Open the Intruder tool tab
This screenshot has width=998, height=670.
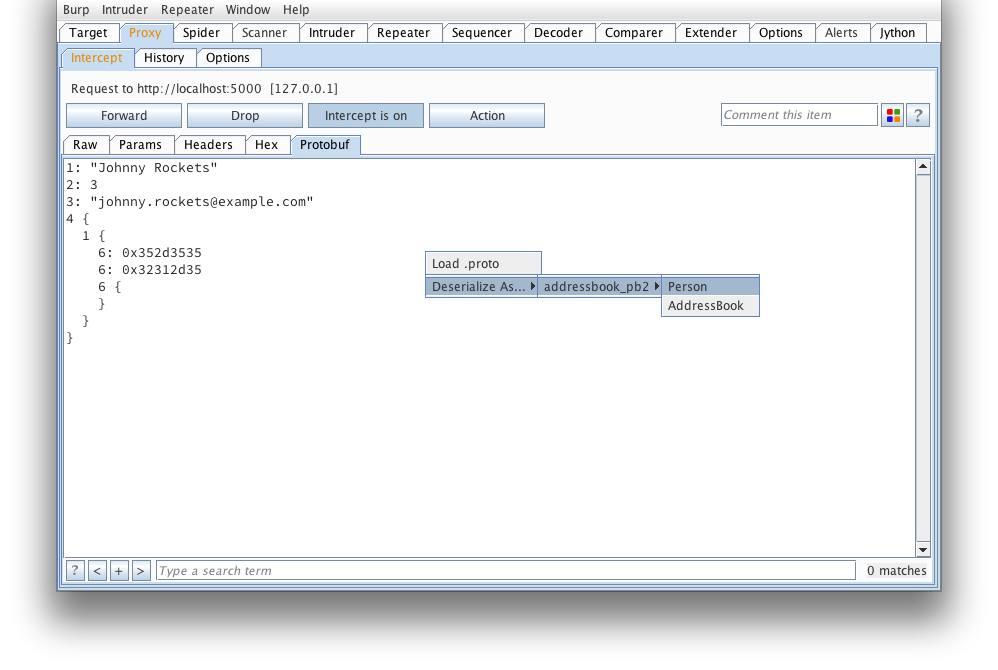point(332,33)
